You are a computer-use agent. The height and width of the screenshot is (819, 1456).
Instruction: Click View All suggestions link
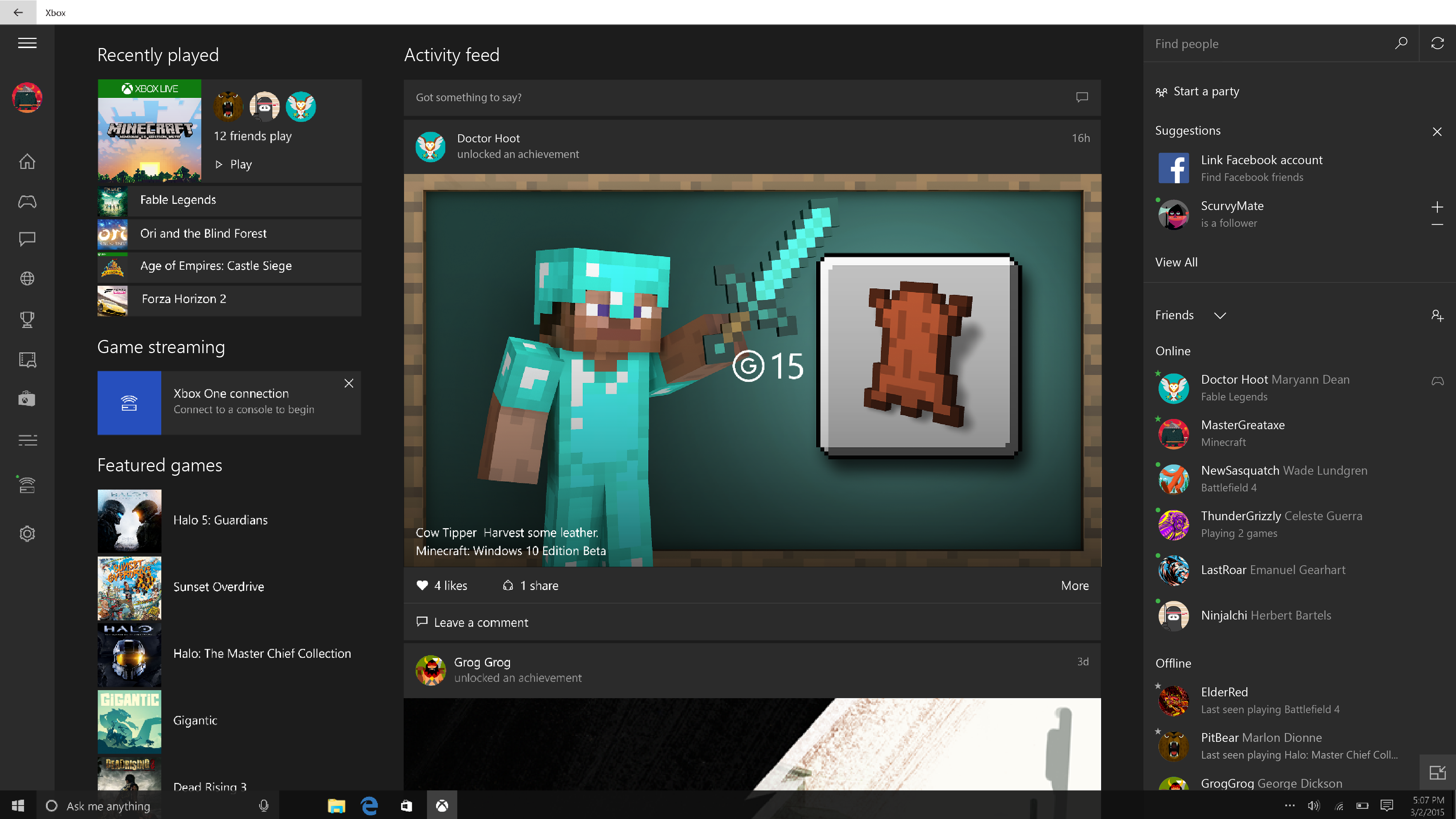pyautogui.click(x=1176, y=262)
